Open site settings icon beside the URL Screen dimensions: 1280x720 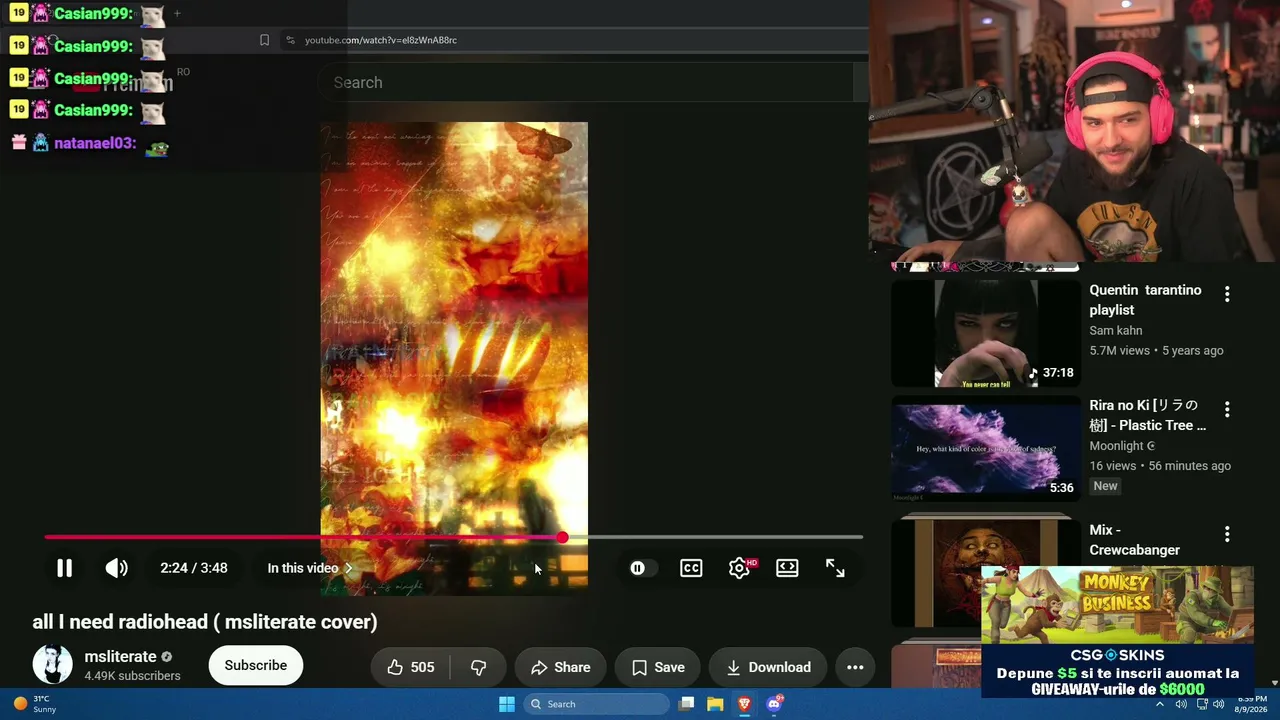[290, 40]
